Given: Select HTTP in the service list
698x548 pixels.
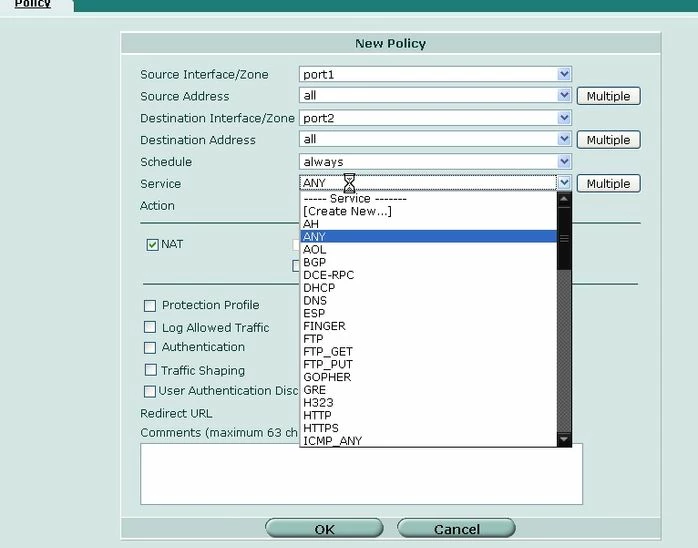Looking at the screenshot, I should pos(429,415).
